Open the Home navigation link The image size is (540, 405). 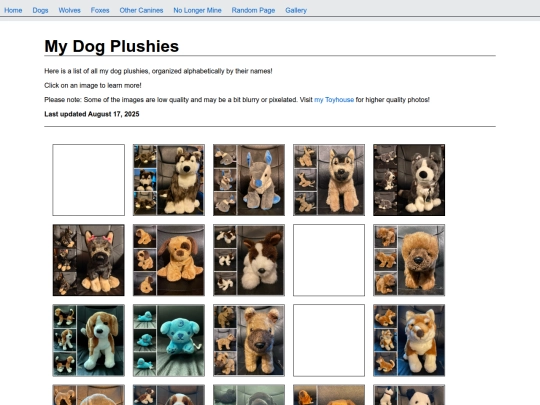coord(13,10)
